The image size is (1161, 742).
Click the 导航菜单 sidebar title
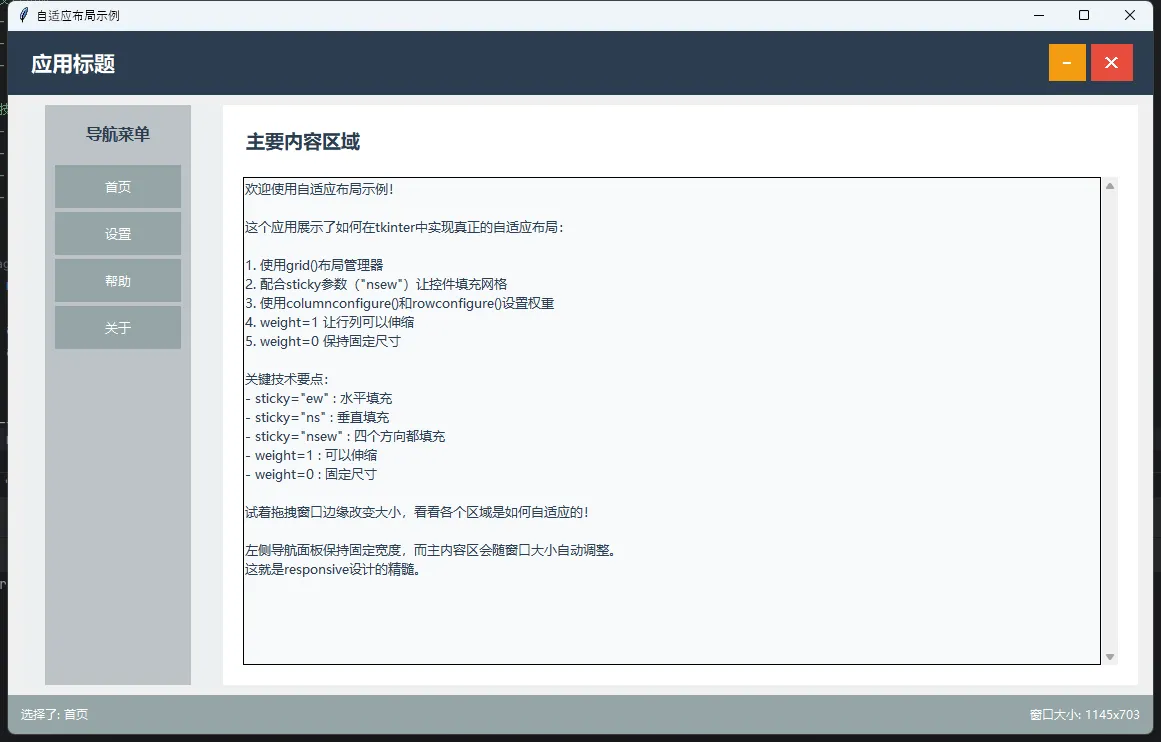click(118, 134)
